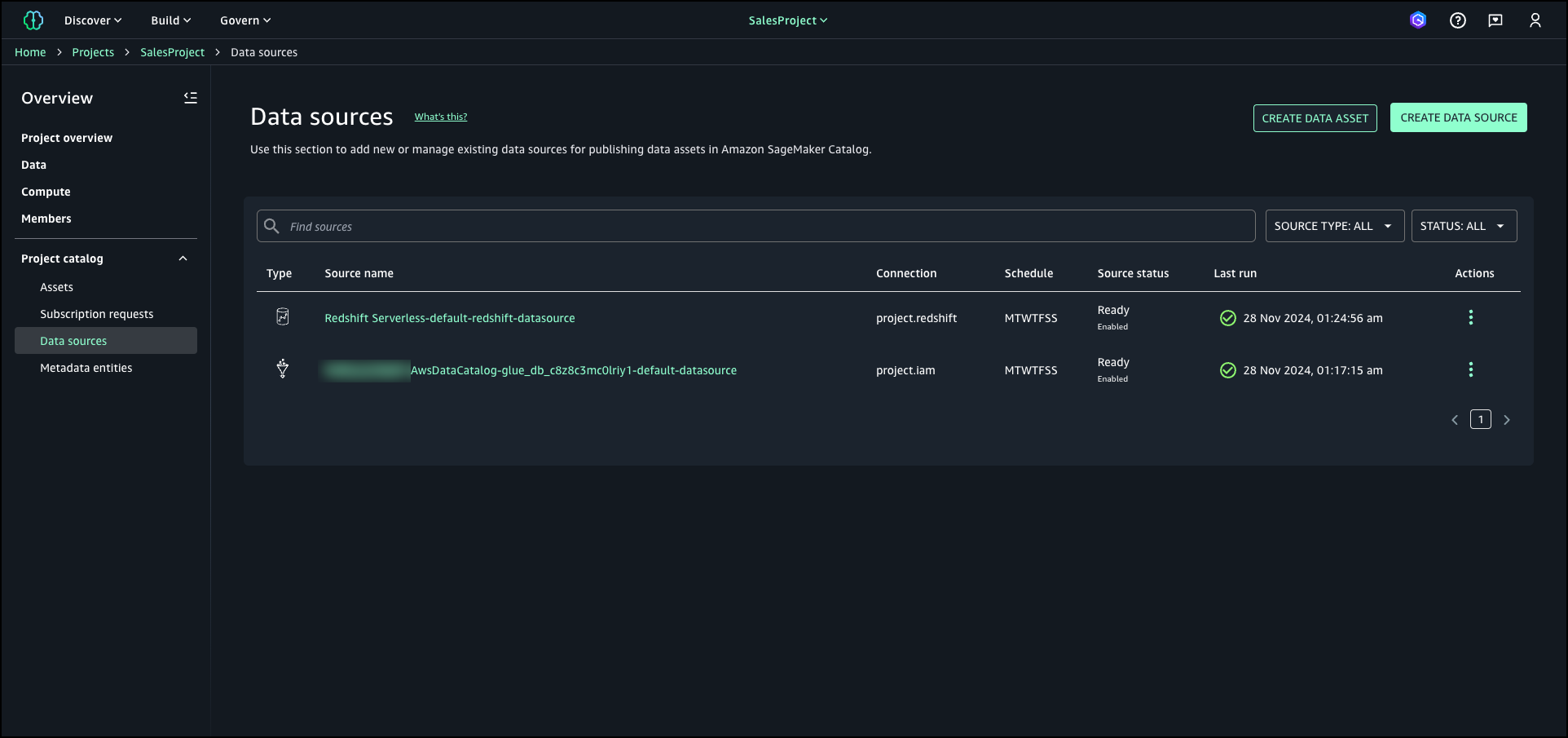Click the Glue AwsDataCatalog type icon
This screenshot has width=1568, height=738.
[283, 369]
